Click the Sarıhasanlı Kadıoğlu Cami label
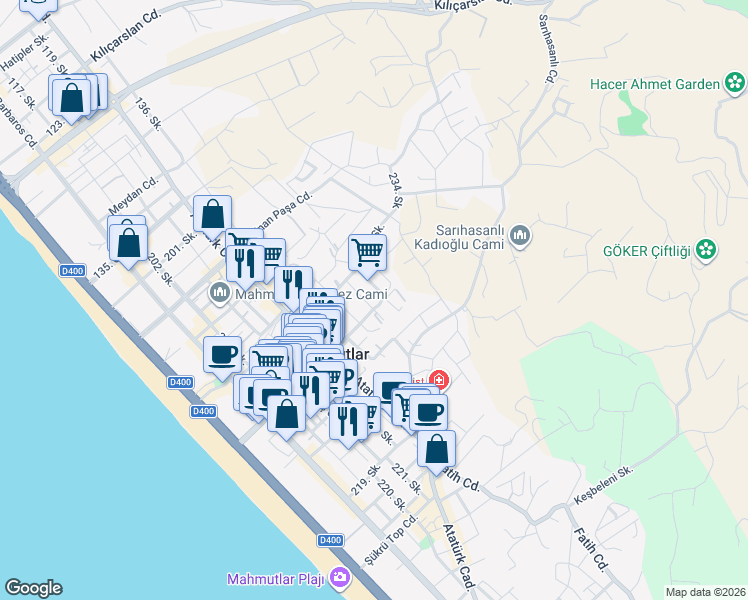The height and width of the screenshot is (600, 748). [x=459, y=238]
